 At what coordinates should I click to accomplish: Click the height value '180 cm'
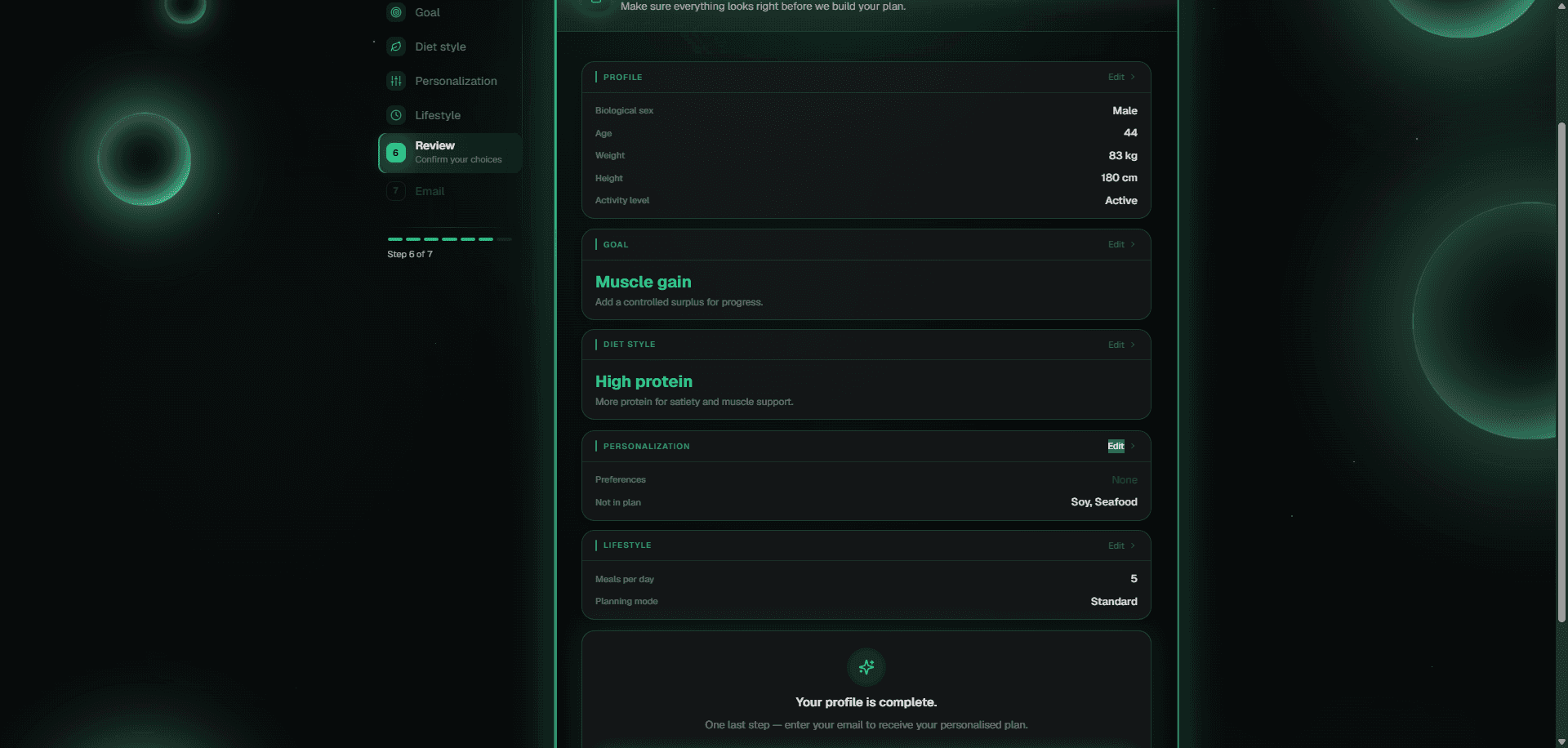pyautogui.click(x=1119, y=177)
